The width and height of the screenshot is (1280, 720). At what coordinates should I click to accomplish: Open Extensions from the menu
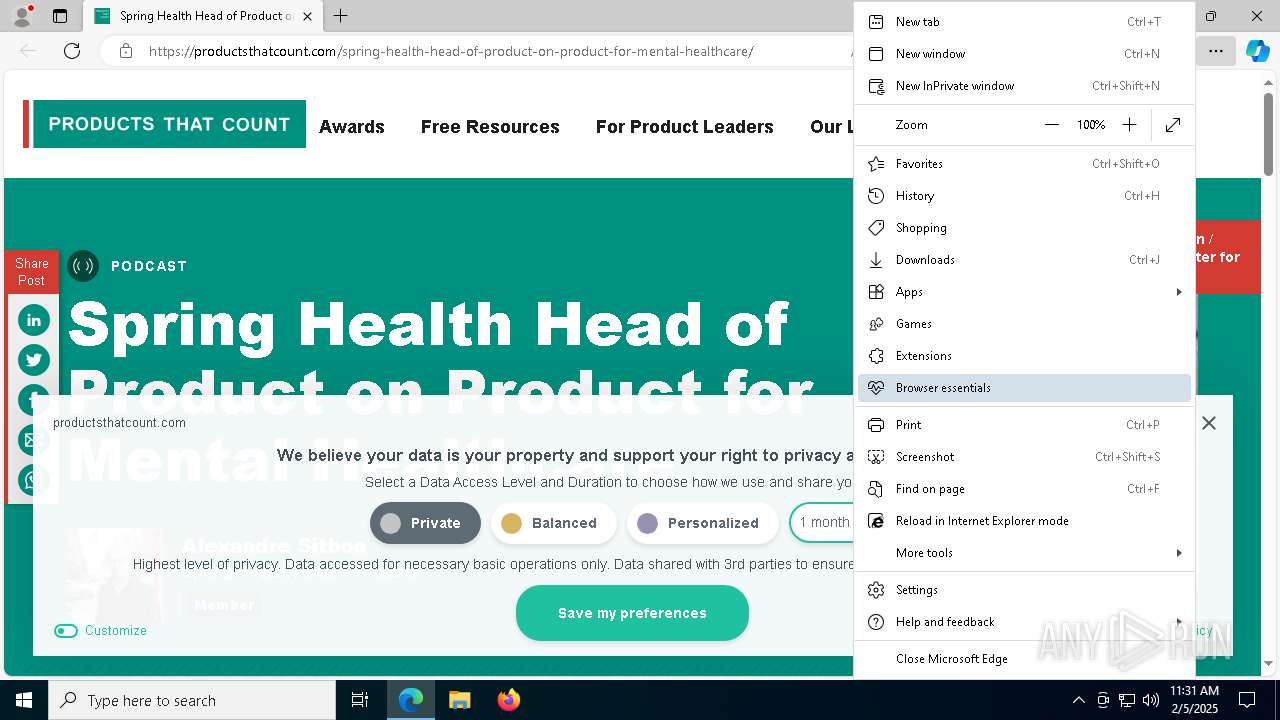[x=1024, y=356]
